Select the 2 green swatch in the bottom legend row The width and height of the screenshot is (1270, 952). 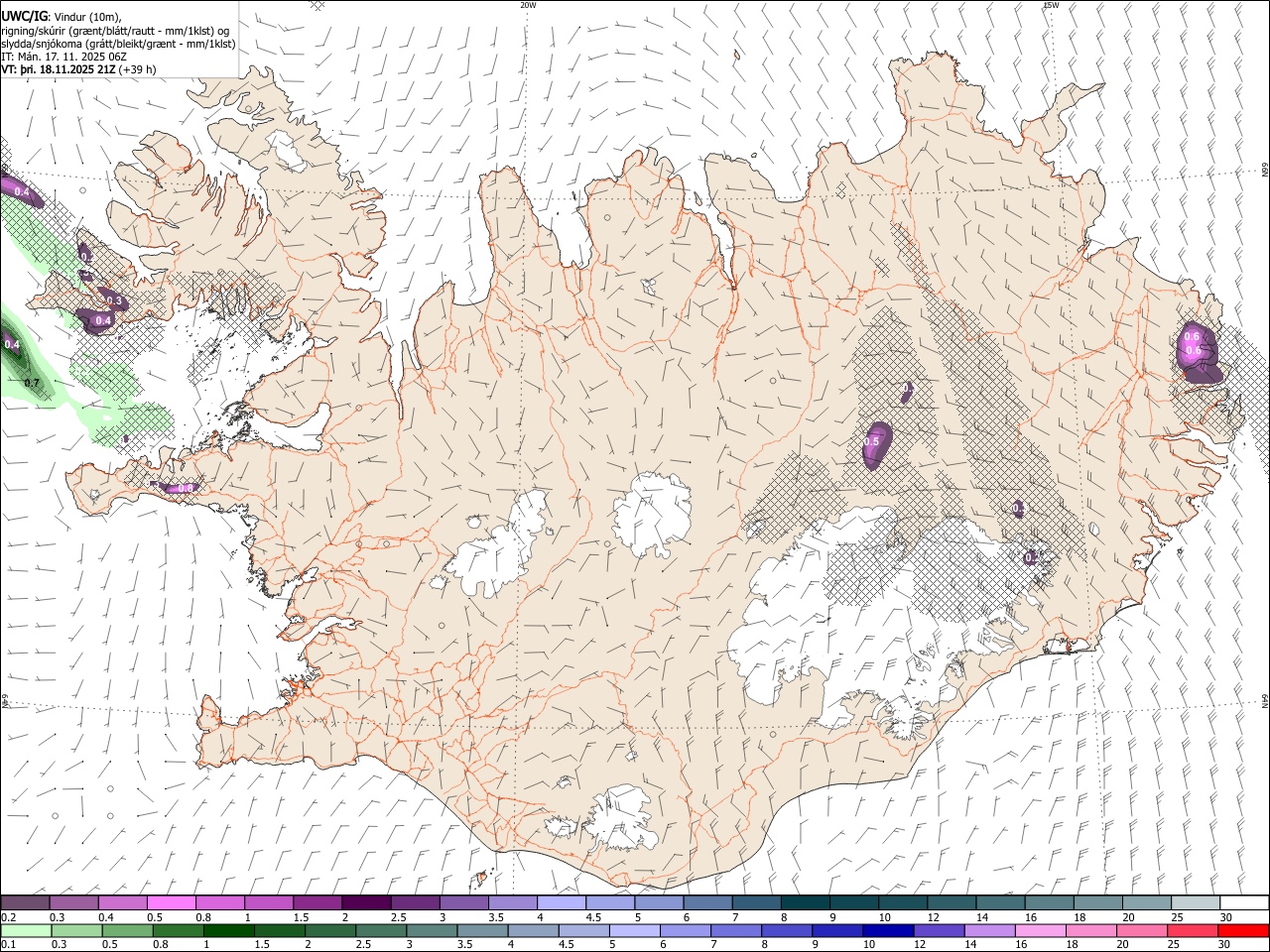point(330,930)
